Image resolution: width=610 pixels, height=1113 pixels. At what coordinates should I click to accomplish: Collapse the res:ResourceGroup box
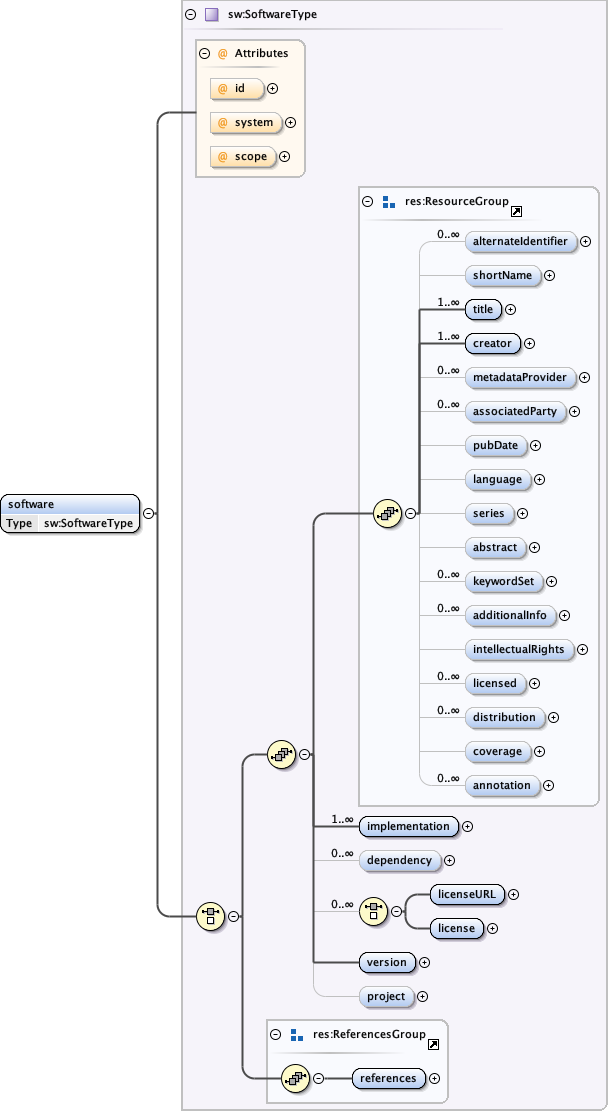tap(368, 201)
